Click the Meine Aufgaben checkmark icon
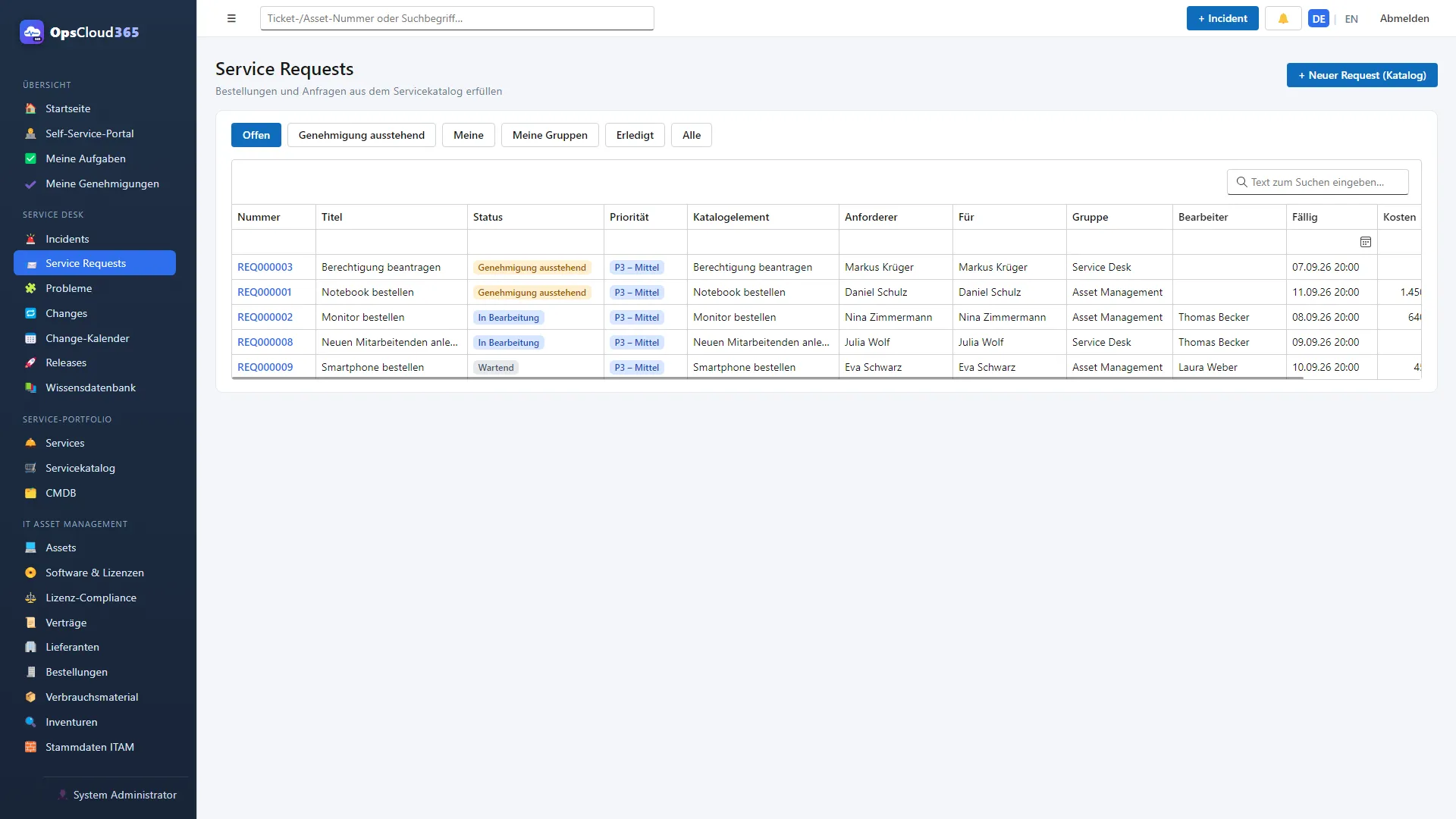Image resolution: width=1456 pixels, height=819 pixels. point(30,158)
